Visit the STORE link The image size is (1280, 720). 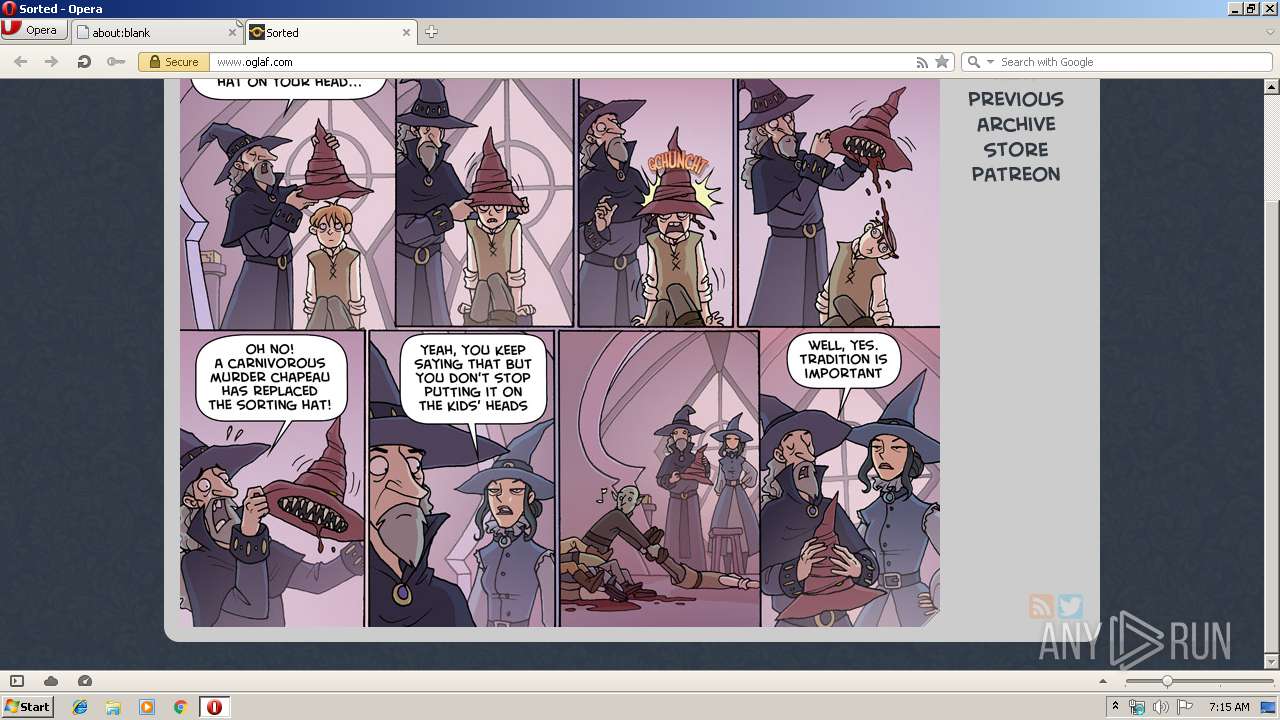point(1015,149)
